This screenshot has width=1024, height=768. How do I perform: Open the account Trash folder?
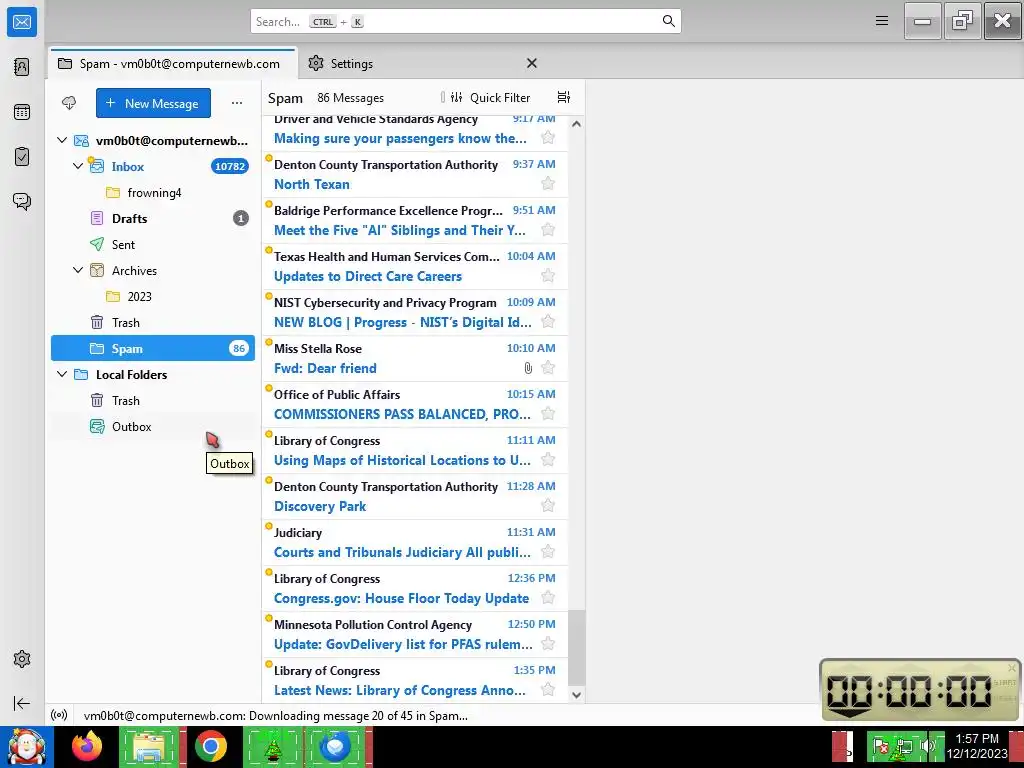pyautogui.click(x=153, y=322)
